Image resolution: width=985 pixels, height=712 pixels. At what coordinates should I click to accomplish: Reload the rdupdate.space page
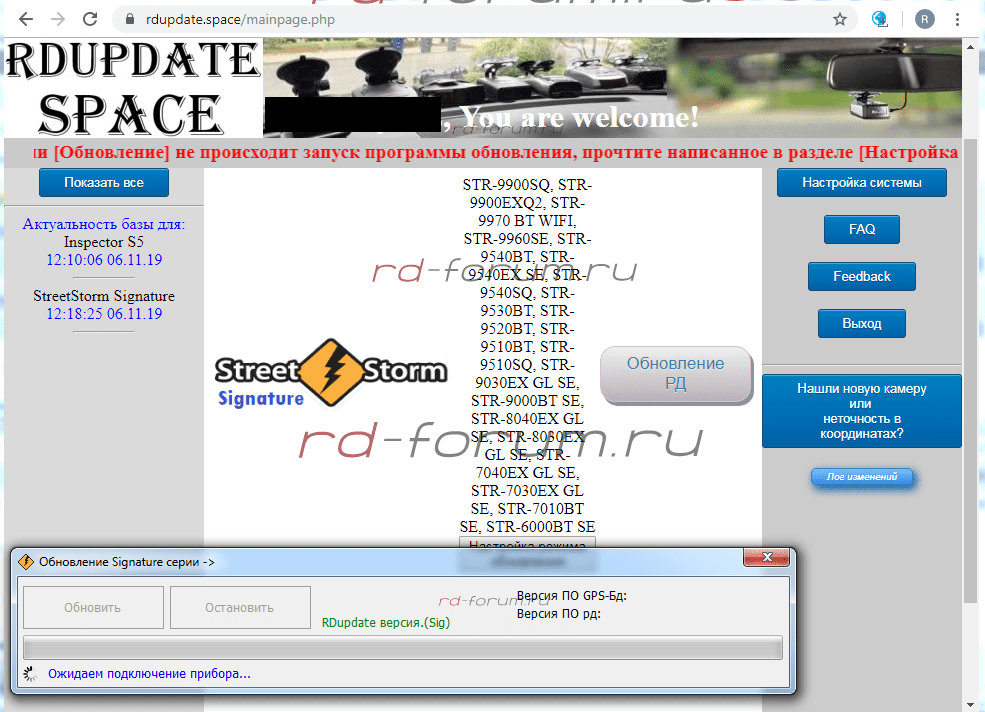point(90,19)
